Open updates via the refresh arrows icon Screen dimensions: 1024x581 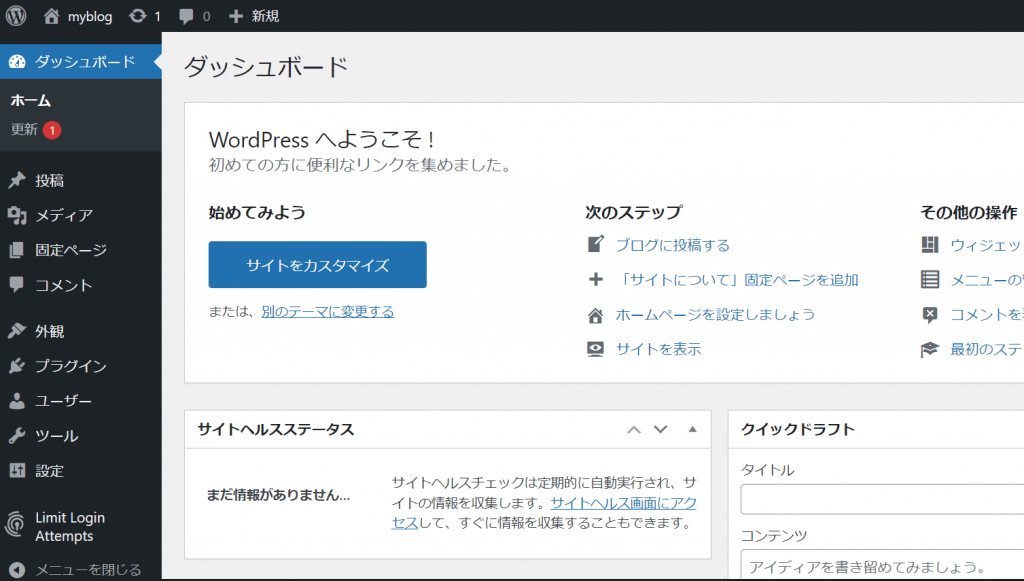click(x=137, y=15)
